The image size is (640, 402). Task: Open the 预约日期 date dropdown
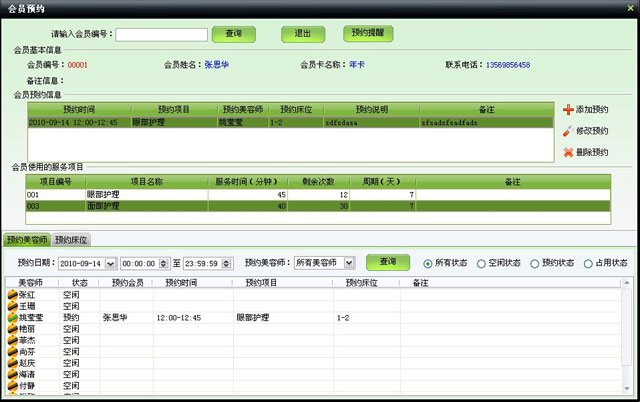(111, 263)
